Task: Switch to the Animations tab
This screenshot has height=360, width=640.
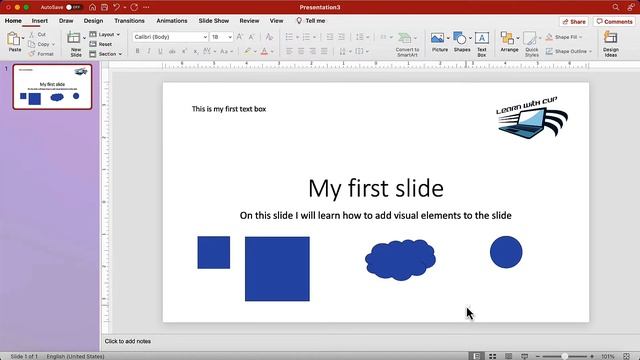Action: (x=172, y=20)
